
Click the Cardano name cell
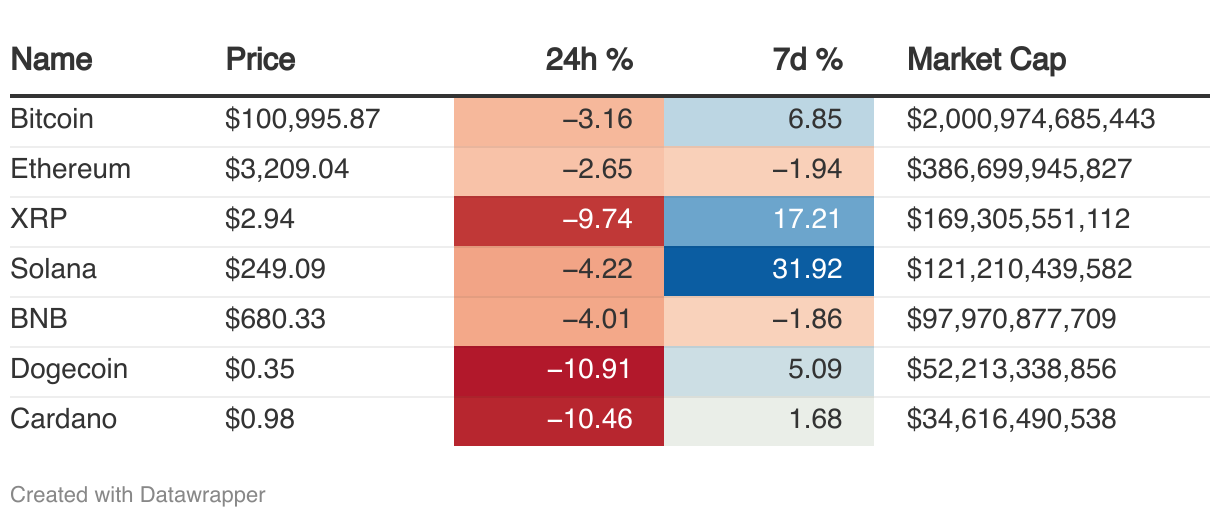coord(63,420)
